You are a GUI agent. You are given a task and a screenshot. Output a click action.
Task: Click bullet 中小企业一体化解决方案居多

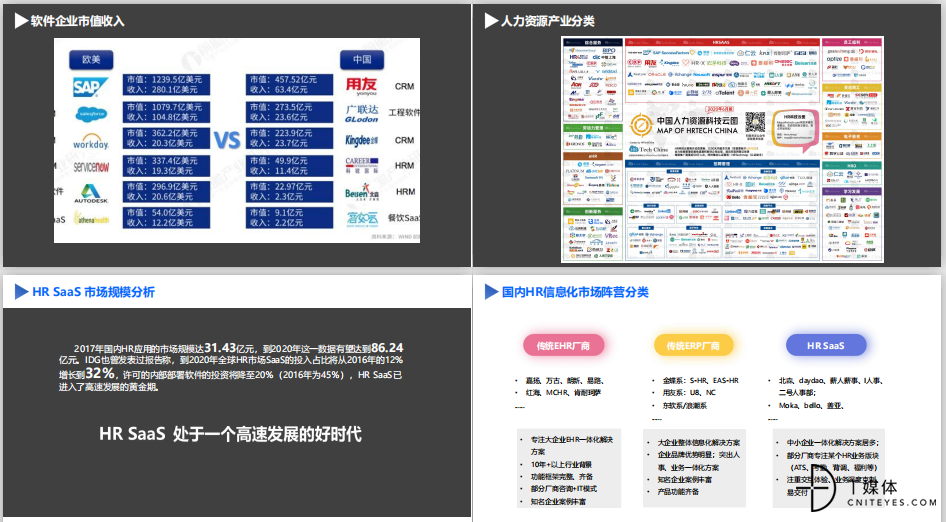click(833, 443)
